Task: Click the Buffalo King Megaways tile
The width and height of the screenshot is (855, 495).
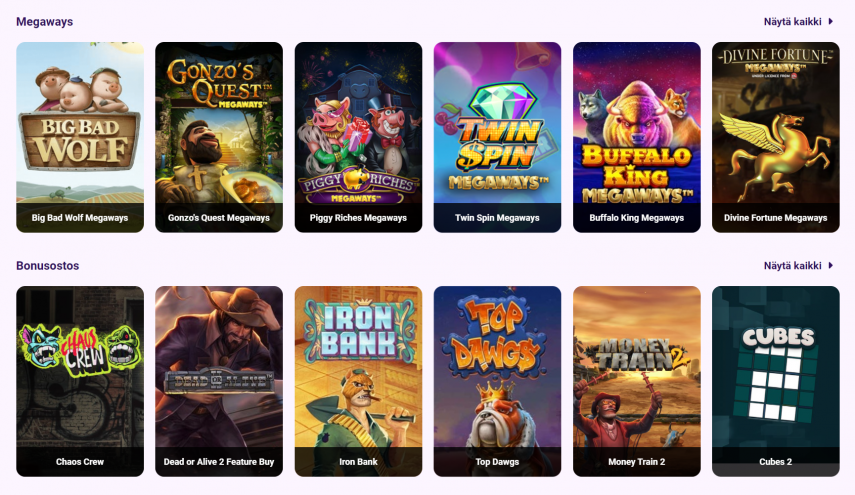Action: (637, 137)
